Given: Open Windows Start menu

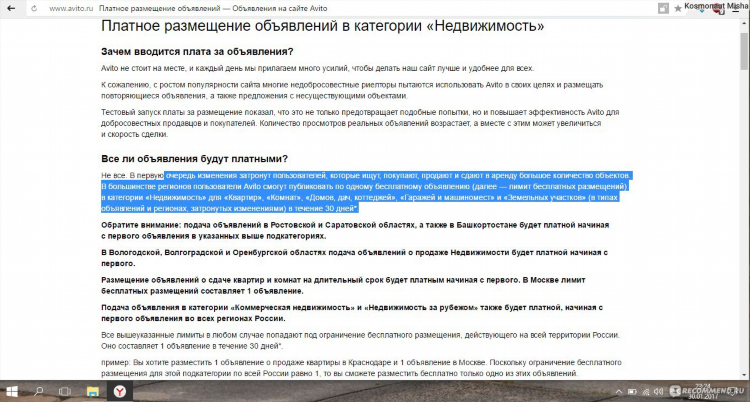Looking at the screenshot, I should (x=11, y=391).
